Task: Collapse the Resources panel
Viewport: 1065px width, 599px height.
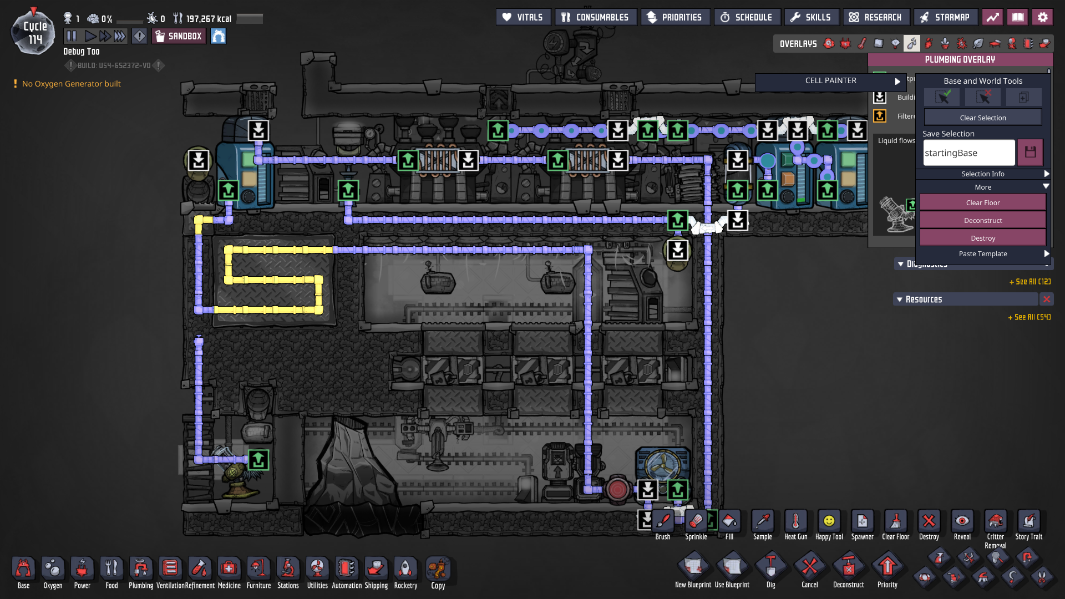Action: (900, 300)
